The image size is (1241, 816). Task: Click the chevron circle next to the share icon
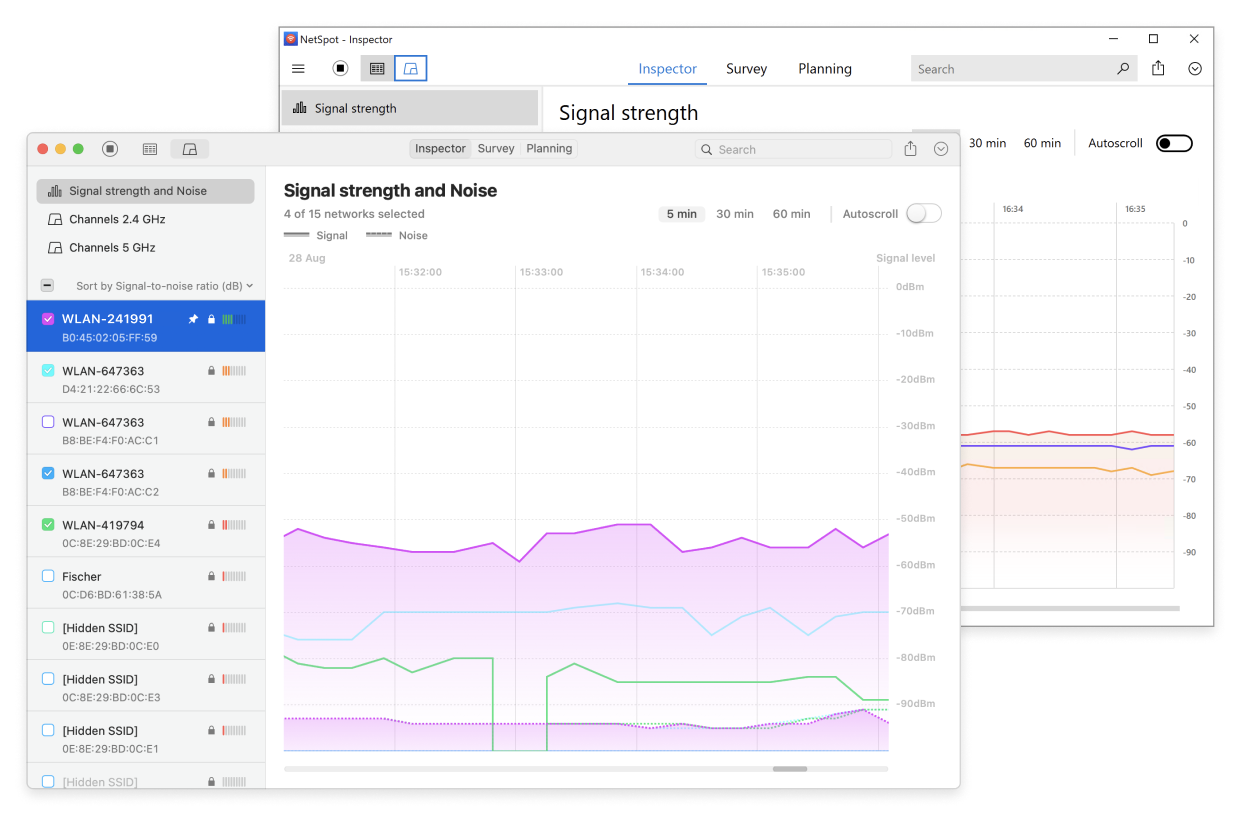pos(940,148)
